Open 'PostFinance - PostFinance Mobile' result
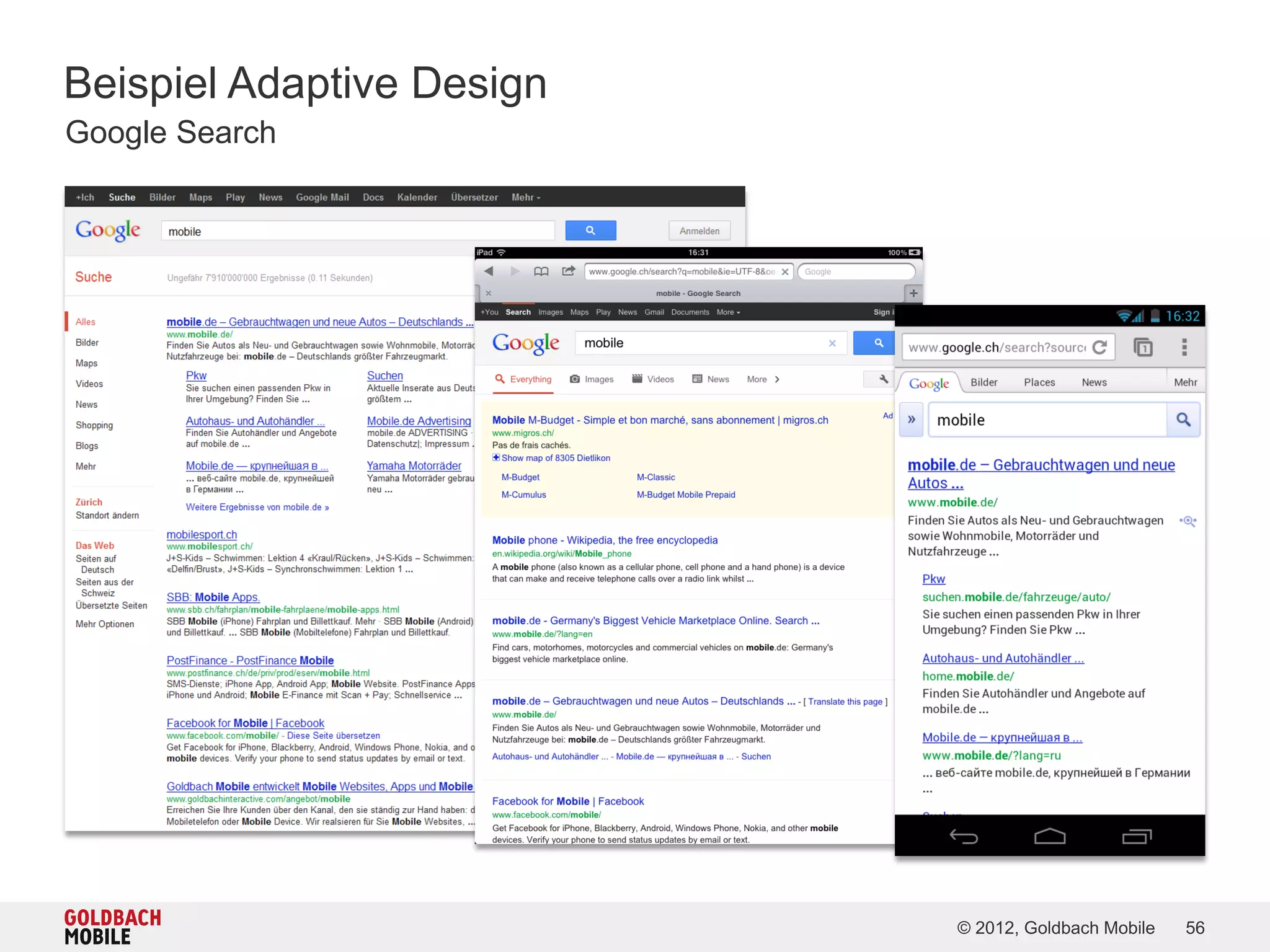The height and width of the screenshot is (952, 1270). [x=250, y=661]
